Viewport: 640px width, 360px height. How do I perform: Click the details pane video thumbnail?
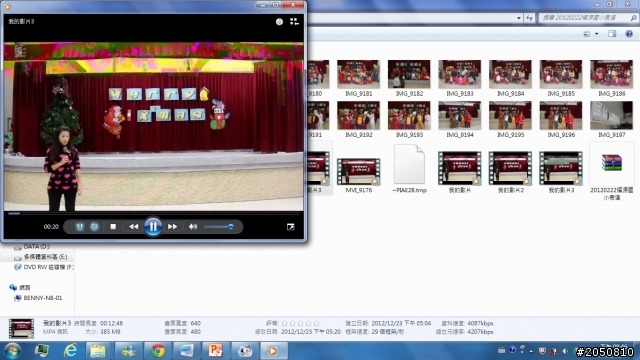click(21, 329)
